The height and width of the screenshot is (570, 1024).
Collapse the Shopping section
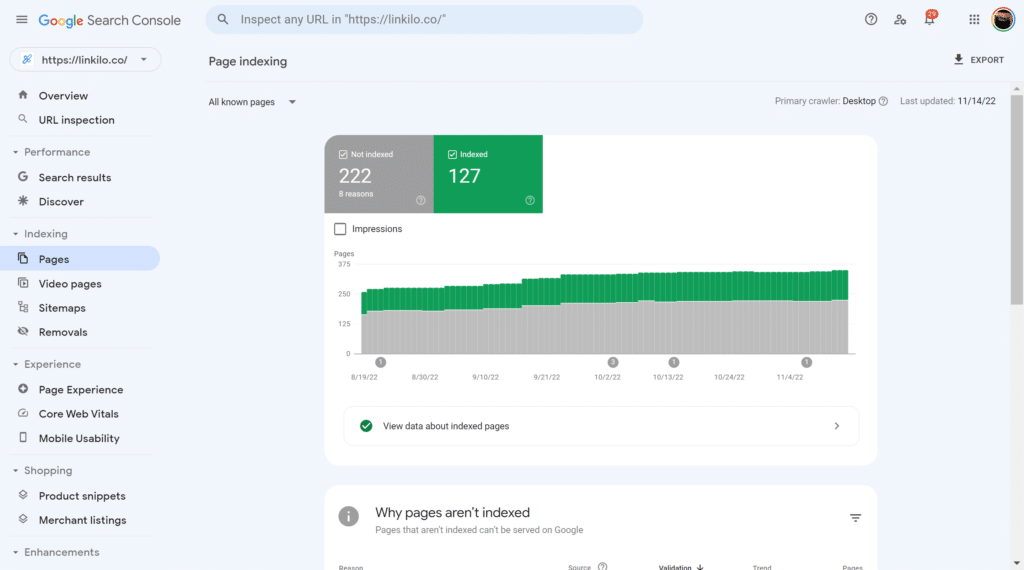16,471
